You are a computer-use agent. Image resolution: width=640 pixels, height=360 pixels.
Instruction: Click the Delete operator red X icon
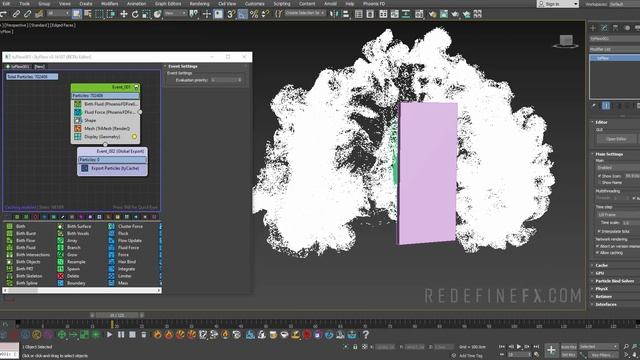tap(60, 276)
